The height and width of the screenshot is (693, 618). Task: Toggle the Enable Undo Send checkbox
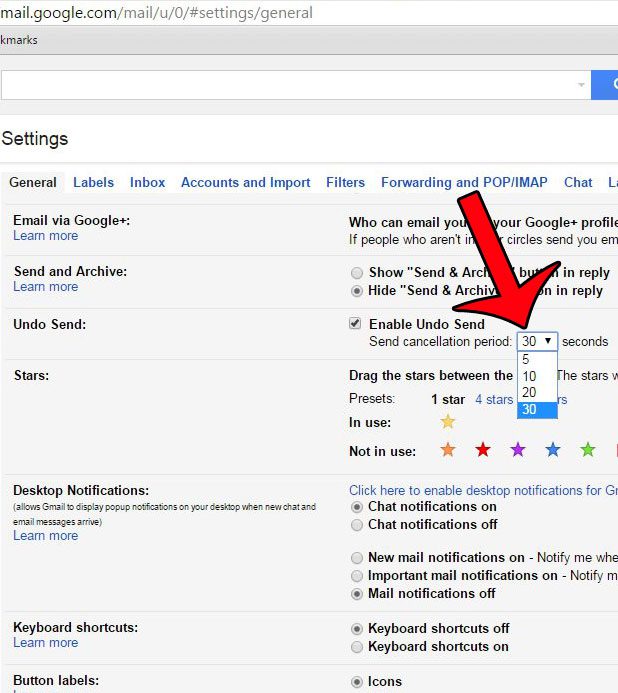(x=355, y=324)
